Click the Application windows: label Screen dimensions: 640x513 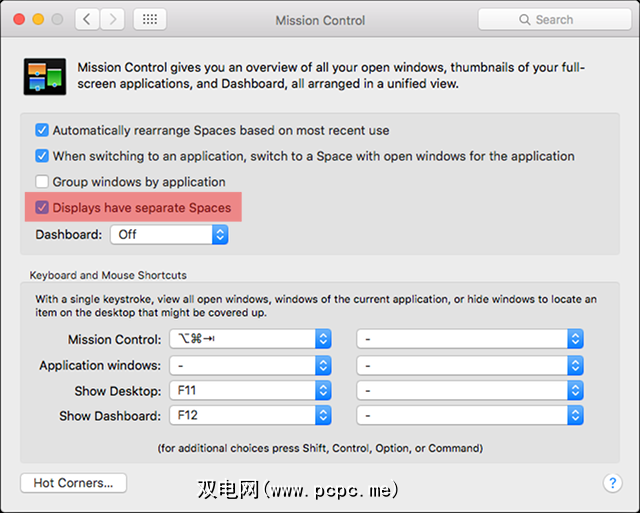click(x=100, y=365)
